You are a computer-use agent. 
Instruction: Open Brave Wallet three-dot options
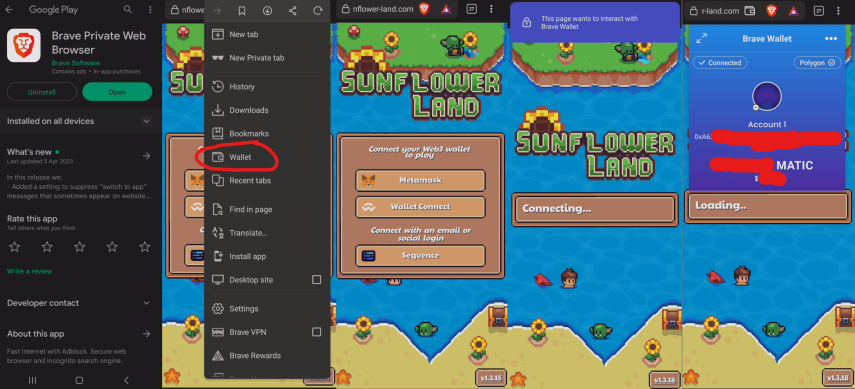click(830, 38)
